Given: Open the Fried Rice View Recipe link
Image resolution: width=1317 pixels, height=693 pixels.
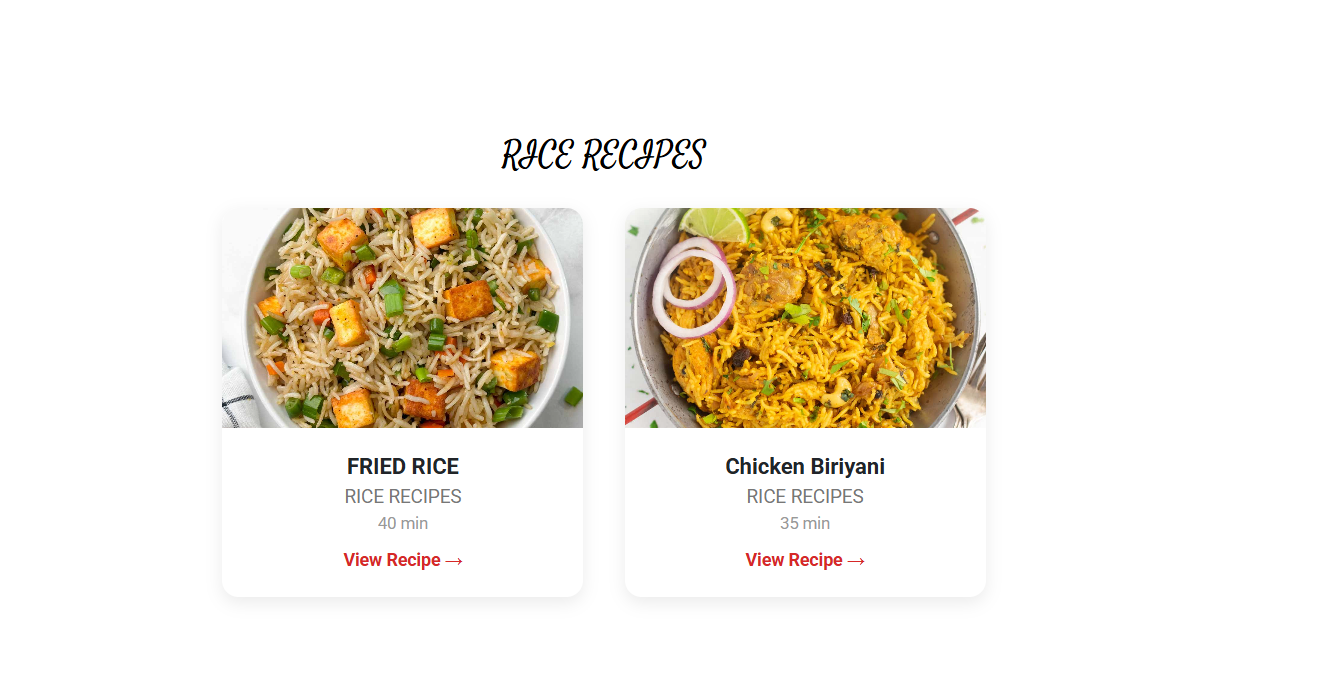Looking at the screenshot, I should click(x=403, y=560).
